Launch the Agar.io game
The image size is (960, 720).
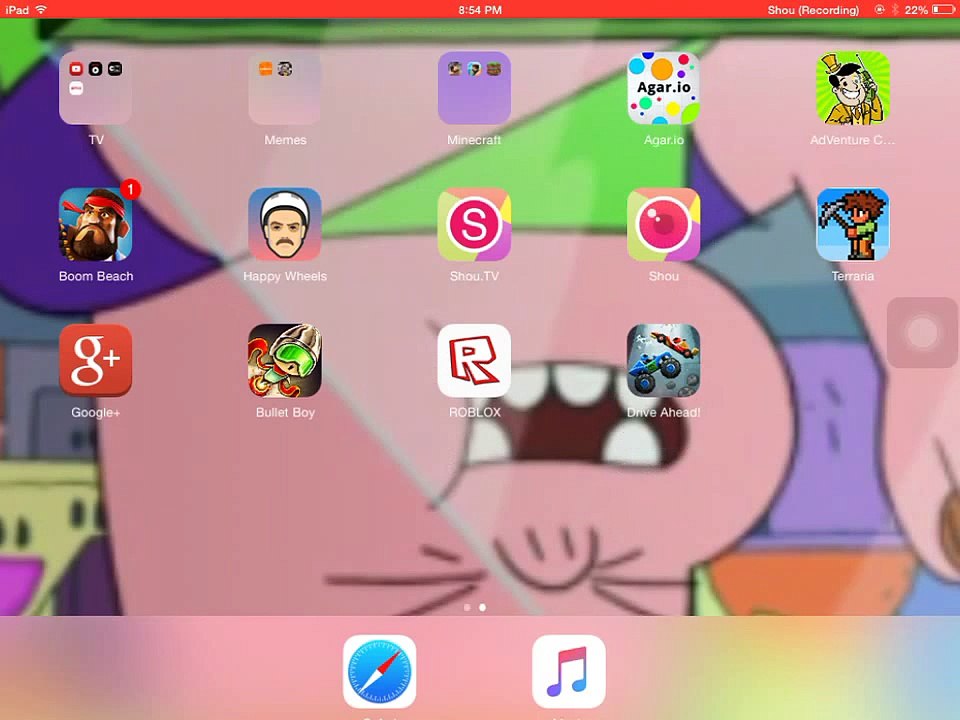(664, 88)
